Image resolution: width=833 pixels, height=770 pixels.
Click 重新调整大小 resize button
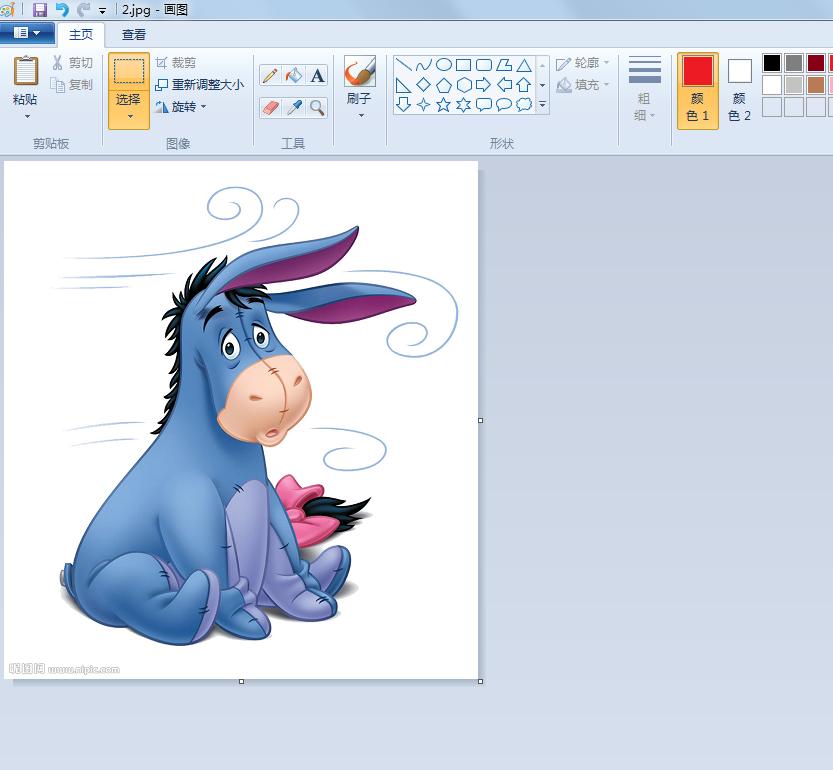click(x=200, y=85)
